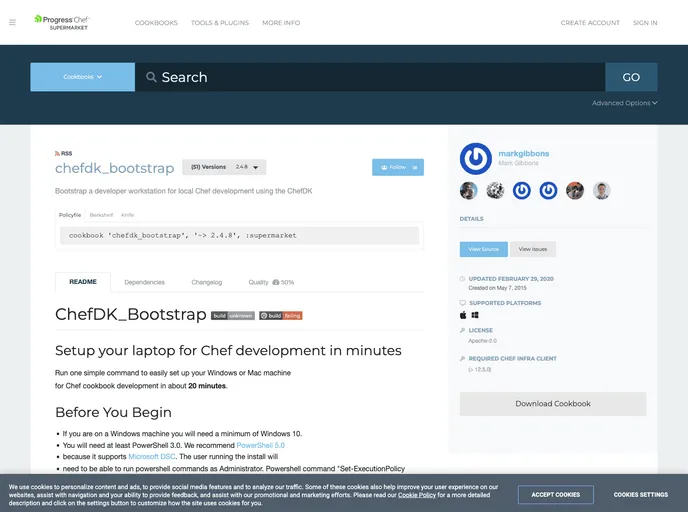Switch to the Changelog tab
The width and height of the screenshot is (688, 512).
pos(207,282)
